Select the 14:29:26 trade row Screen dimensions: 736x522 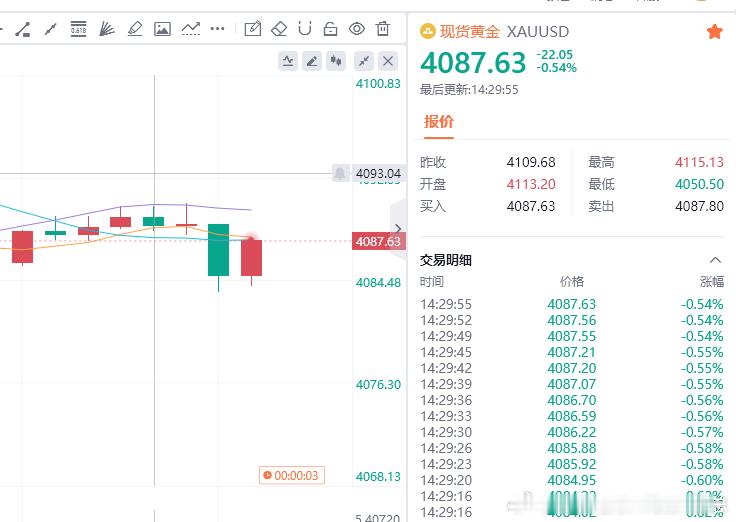point(572,448)
